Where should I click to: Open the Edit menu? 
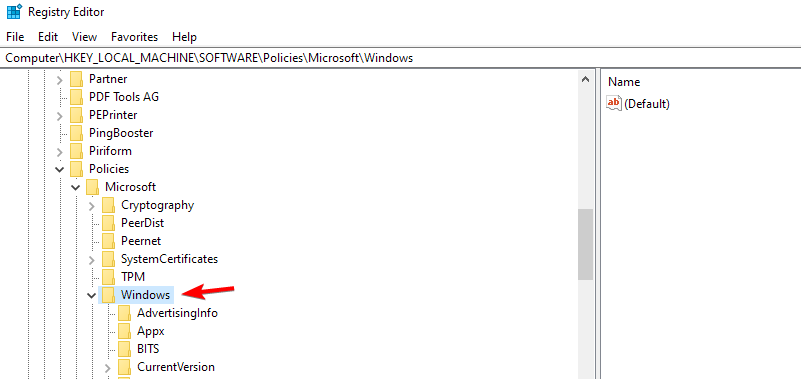(48, 37)
